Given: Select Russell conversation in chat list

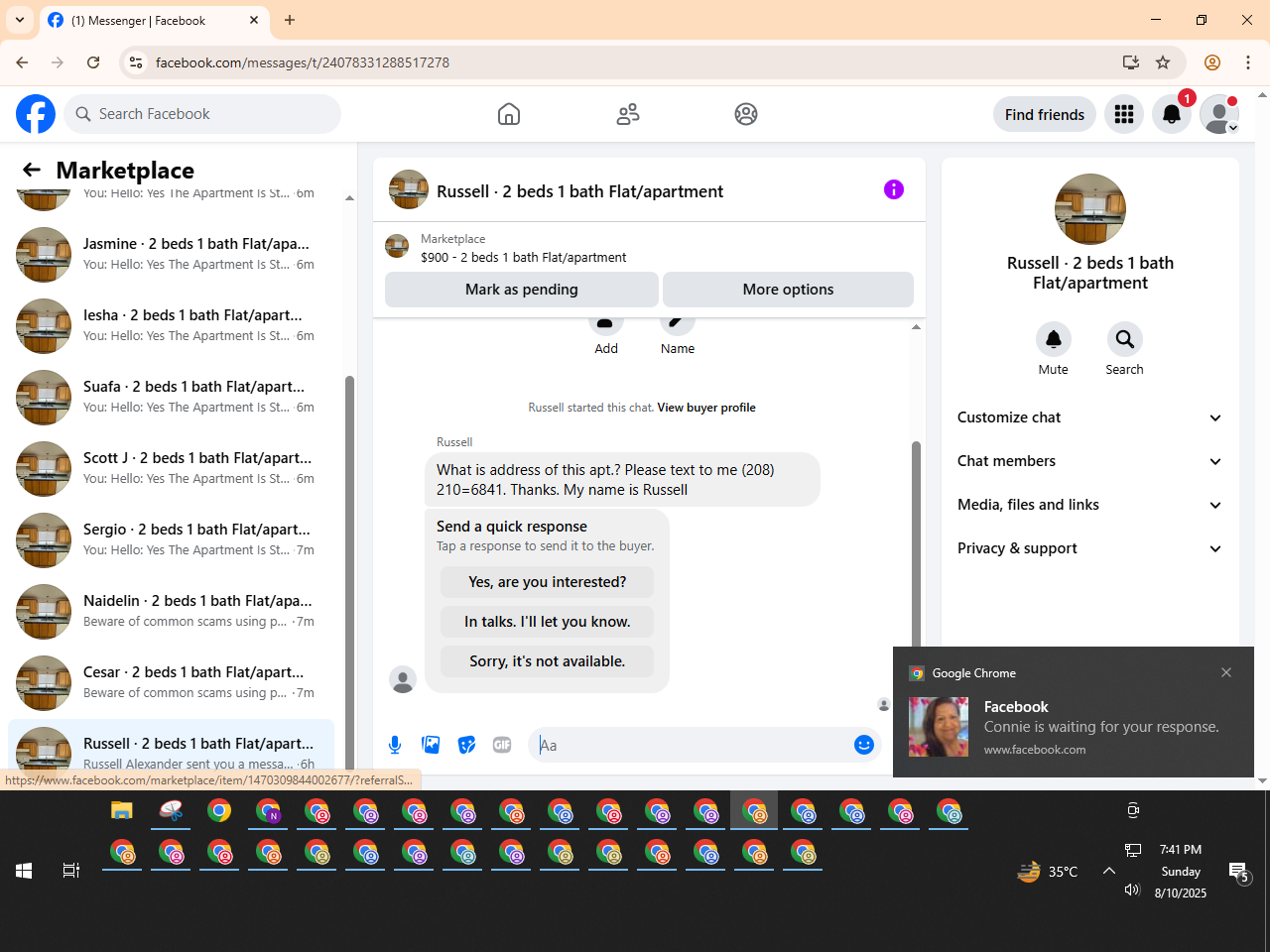Looking at the screenshot, I should (x=171, y=746).
